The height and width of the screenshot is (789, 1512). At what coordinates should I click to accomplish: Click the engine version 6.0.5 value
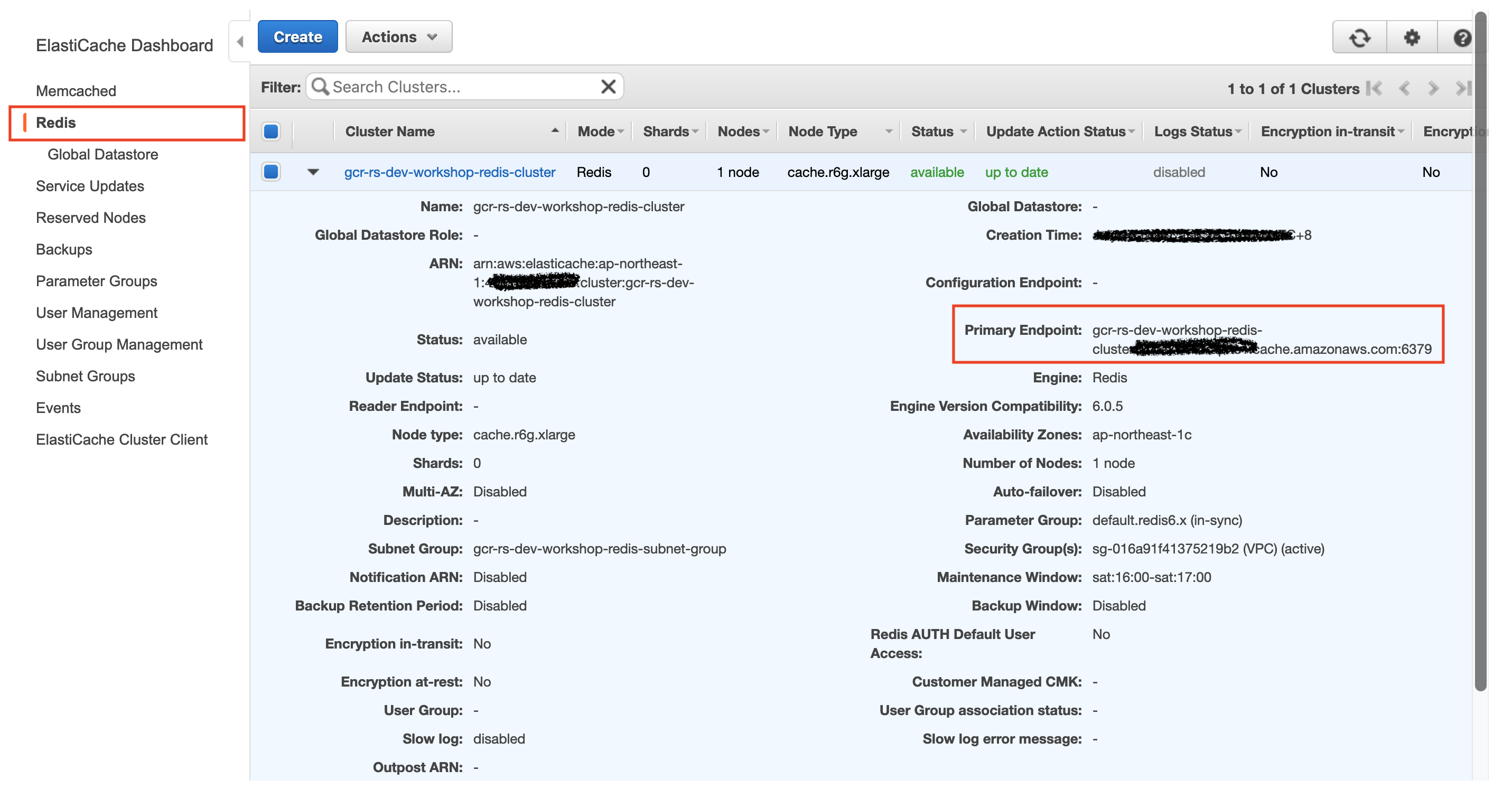[1107, 406]
